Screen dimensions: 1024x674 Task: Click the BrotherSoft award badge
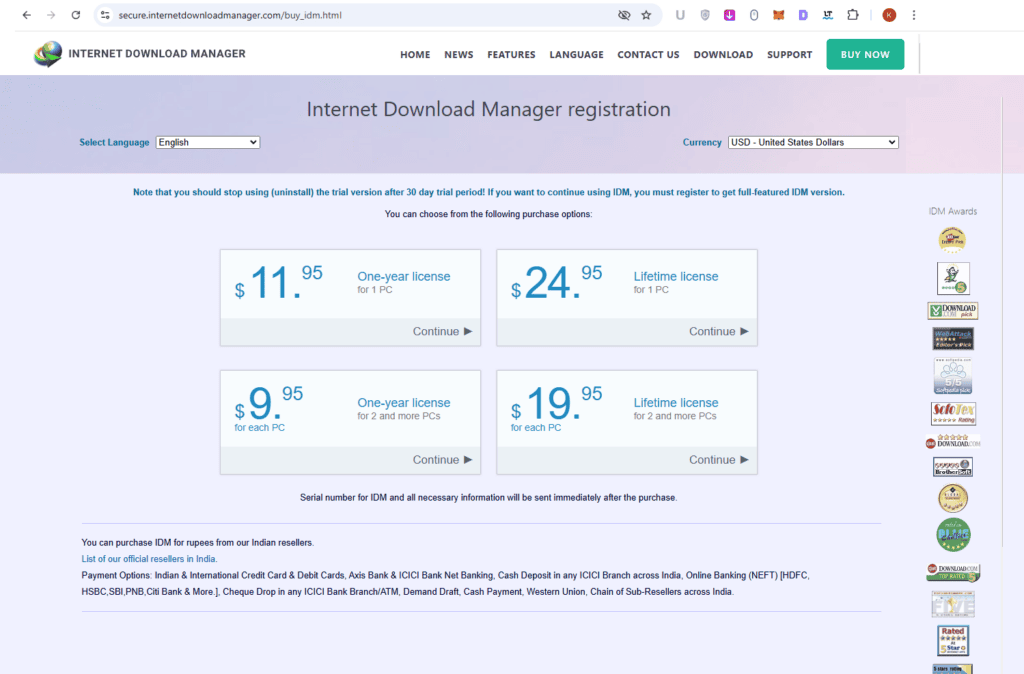[953, 466]
